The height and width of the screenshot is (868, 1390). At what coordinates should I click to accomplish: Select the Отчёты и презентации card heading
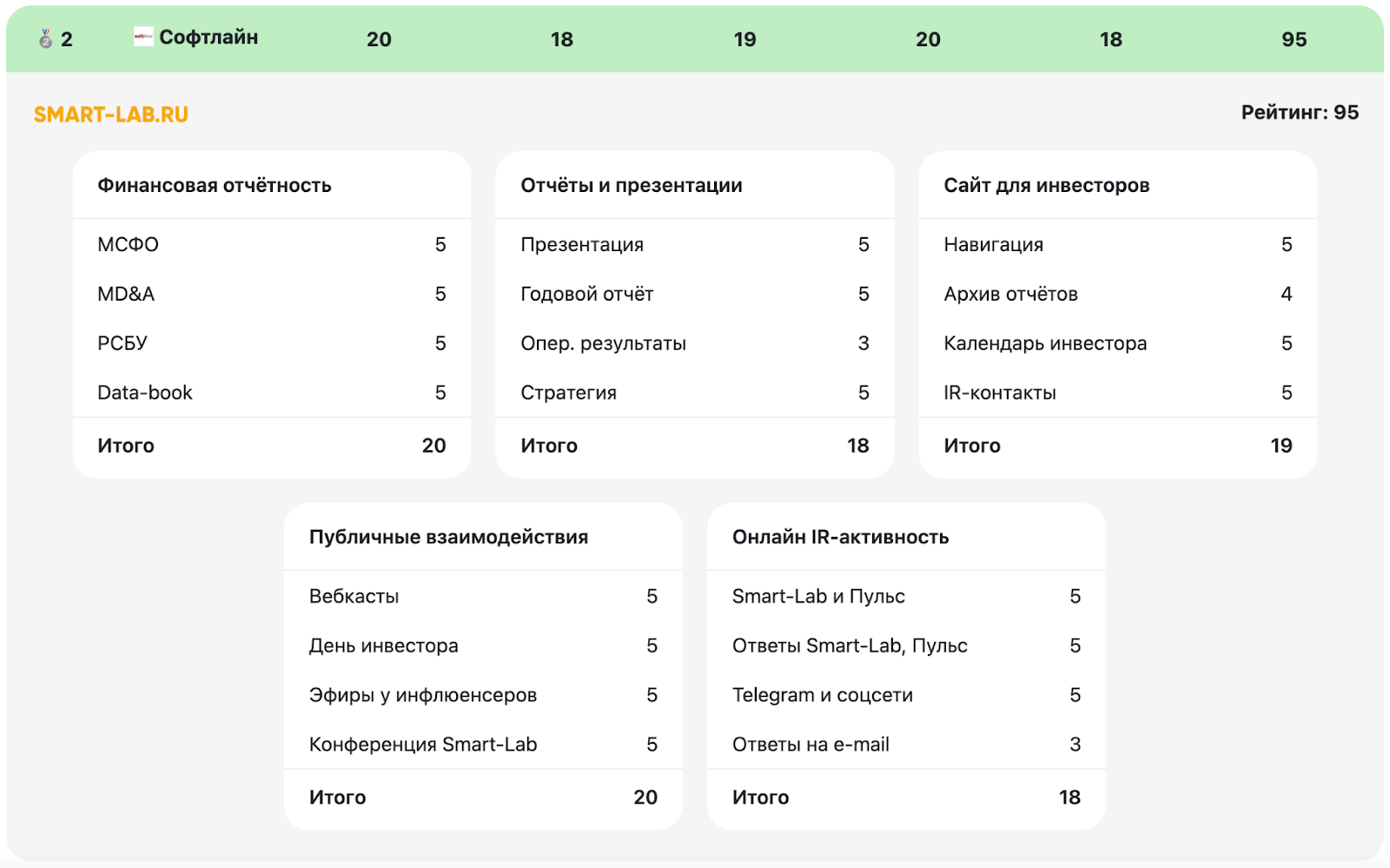pos(632,185)
